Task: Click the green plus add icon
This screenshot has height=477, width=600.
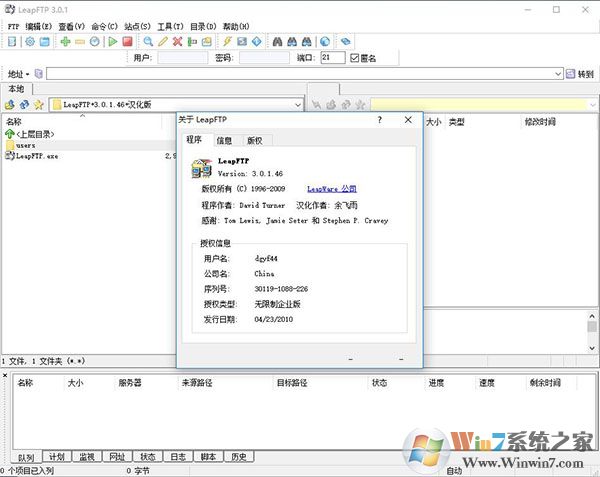Action: (x=65, y=42)
